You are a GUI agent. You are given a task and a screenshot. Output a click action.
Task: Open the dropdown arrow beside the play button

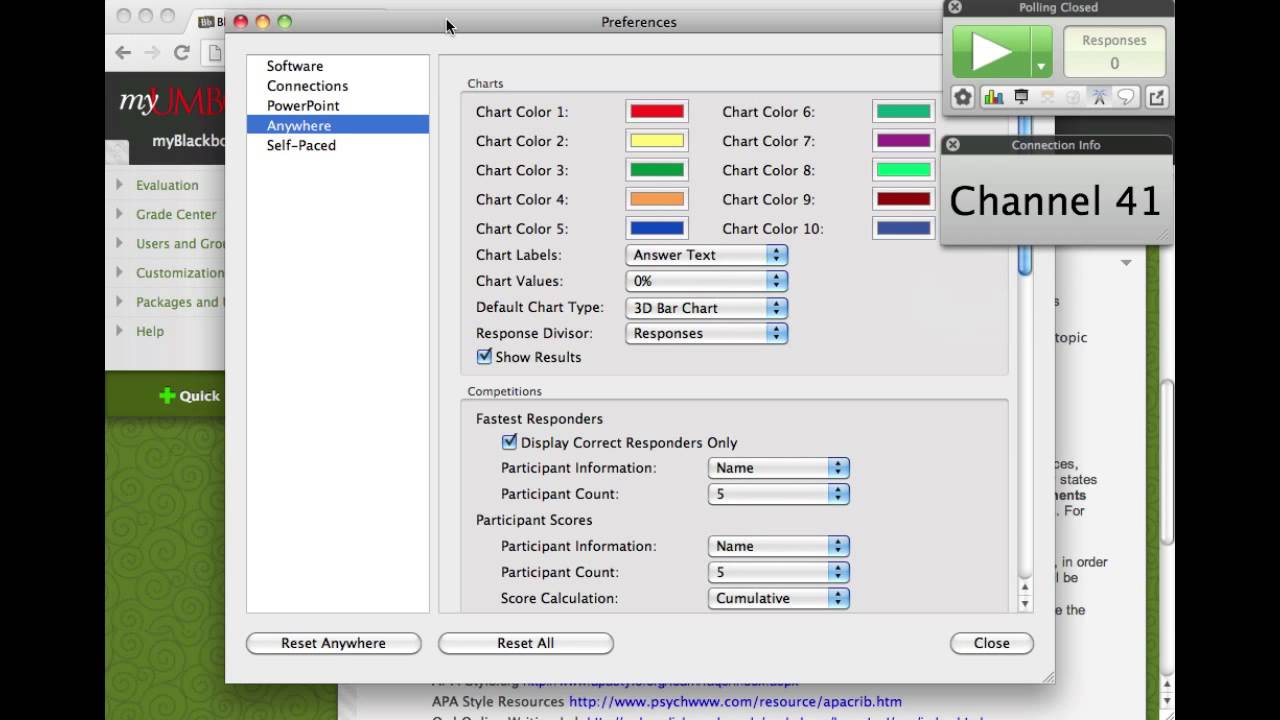click(1041, 52)
